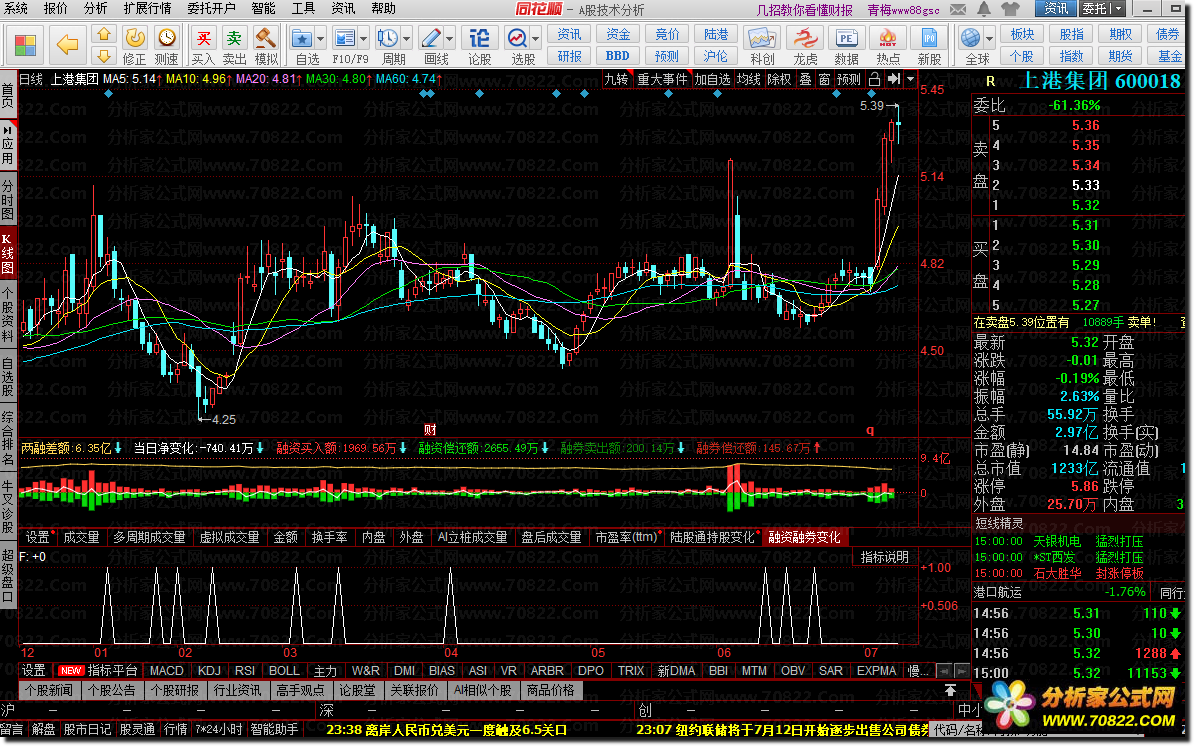The width and height of the screenshot is (1195, 746).
Task: Go back with the yellow left arrow
Action: [x=67, y=45]
